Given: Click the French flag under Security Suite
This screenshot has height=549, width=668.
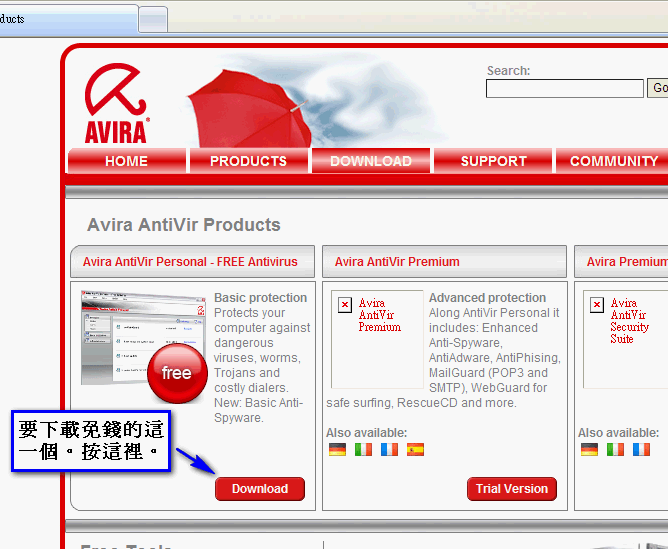Looking at the screenshot, I should (x=641, y=449).
